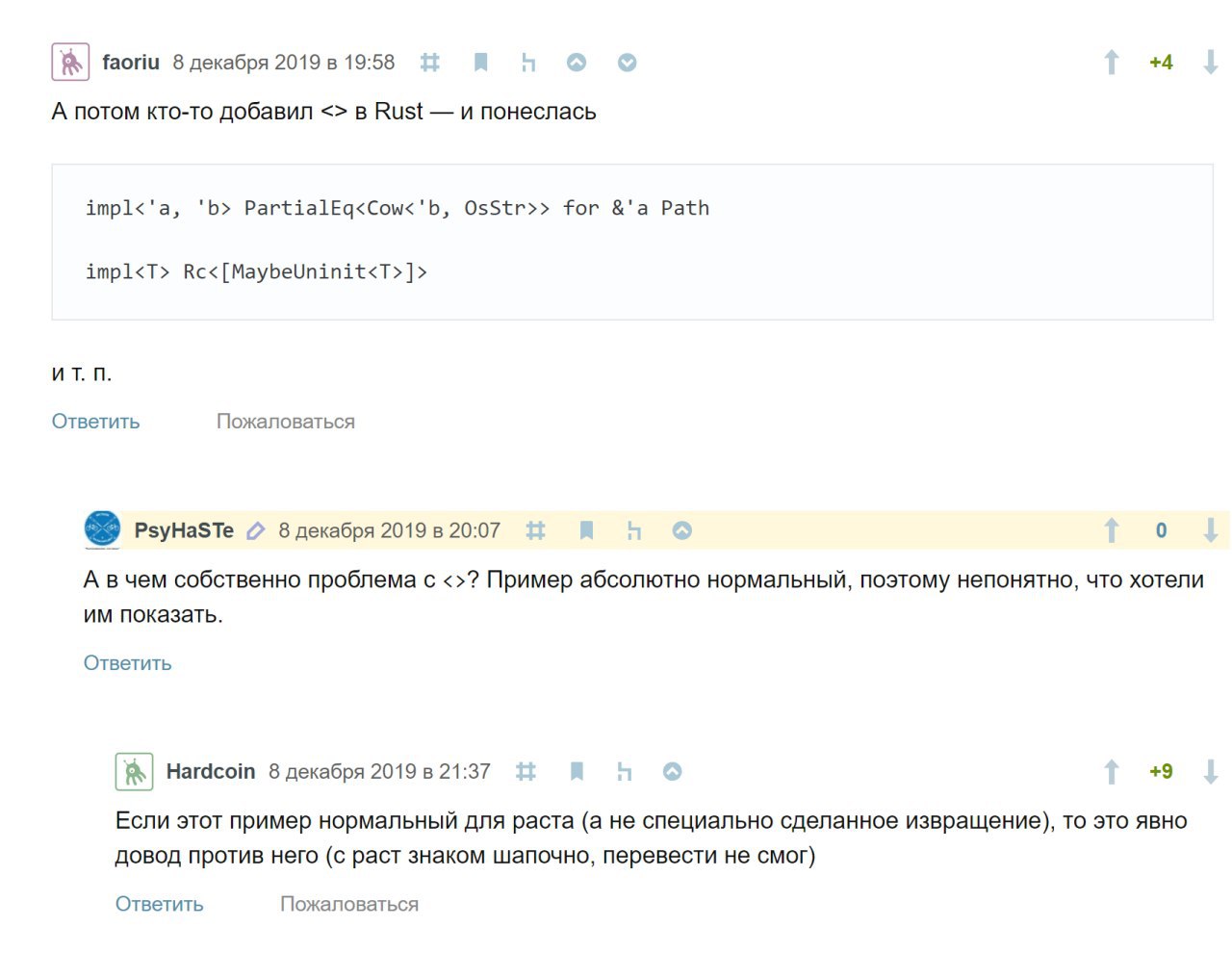Click the permalink hash icon on faoriu's comment

point(430,63)
